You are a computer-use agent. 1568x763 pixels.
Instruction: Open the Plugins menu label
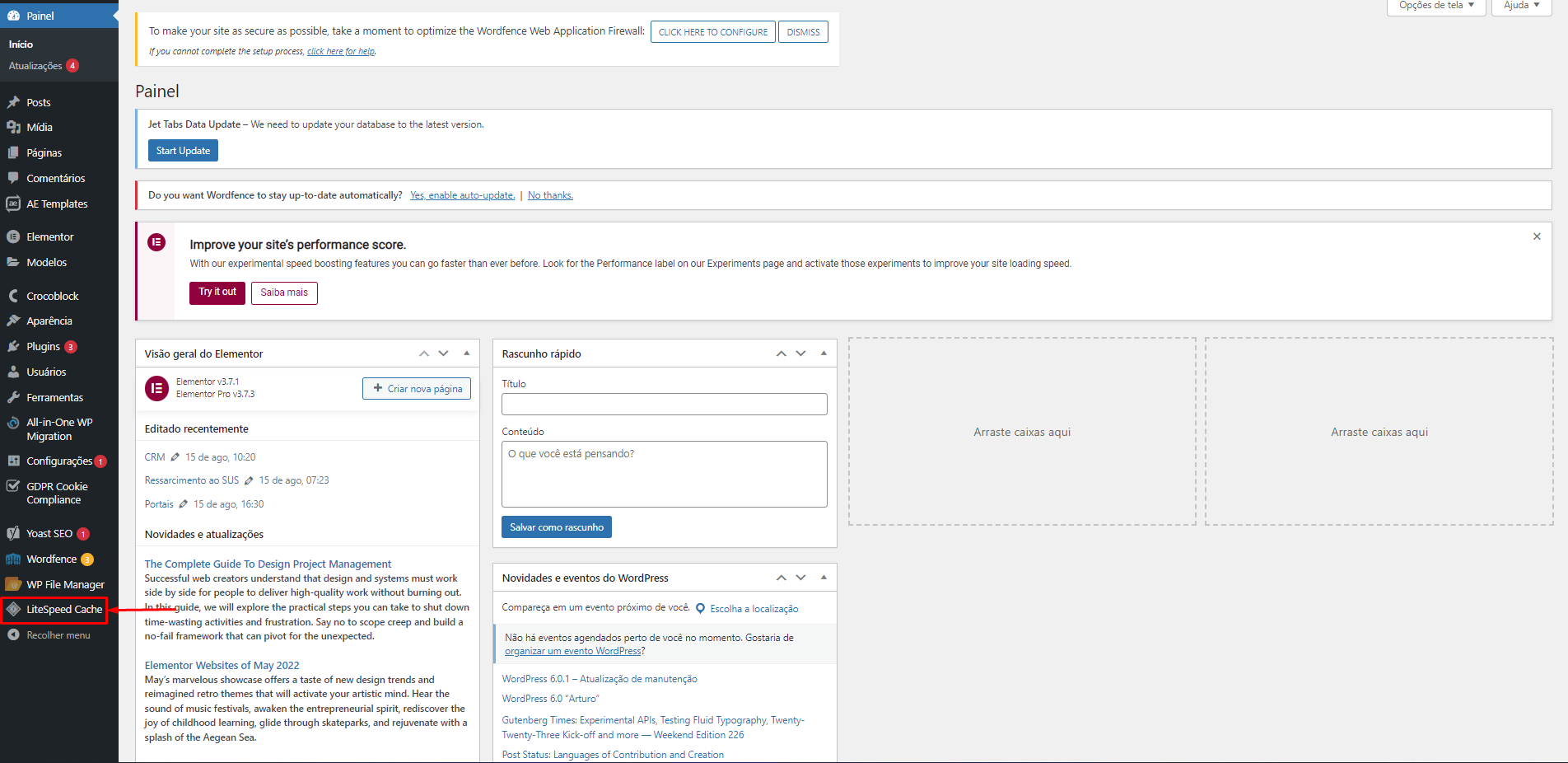click(x=43, y=346)
